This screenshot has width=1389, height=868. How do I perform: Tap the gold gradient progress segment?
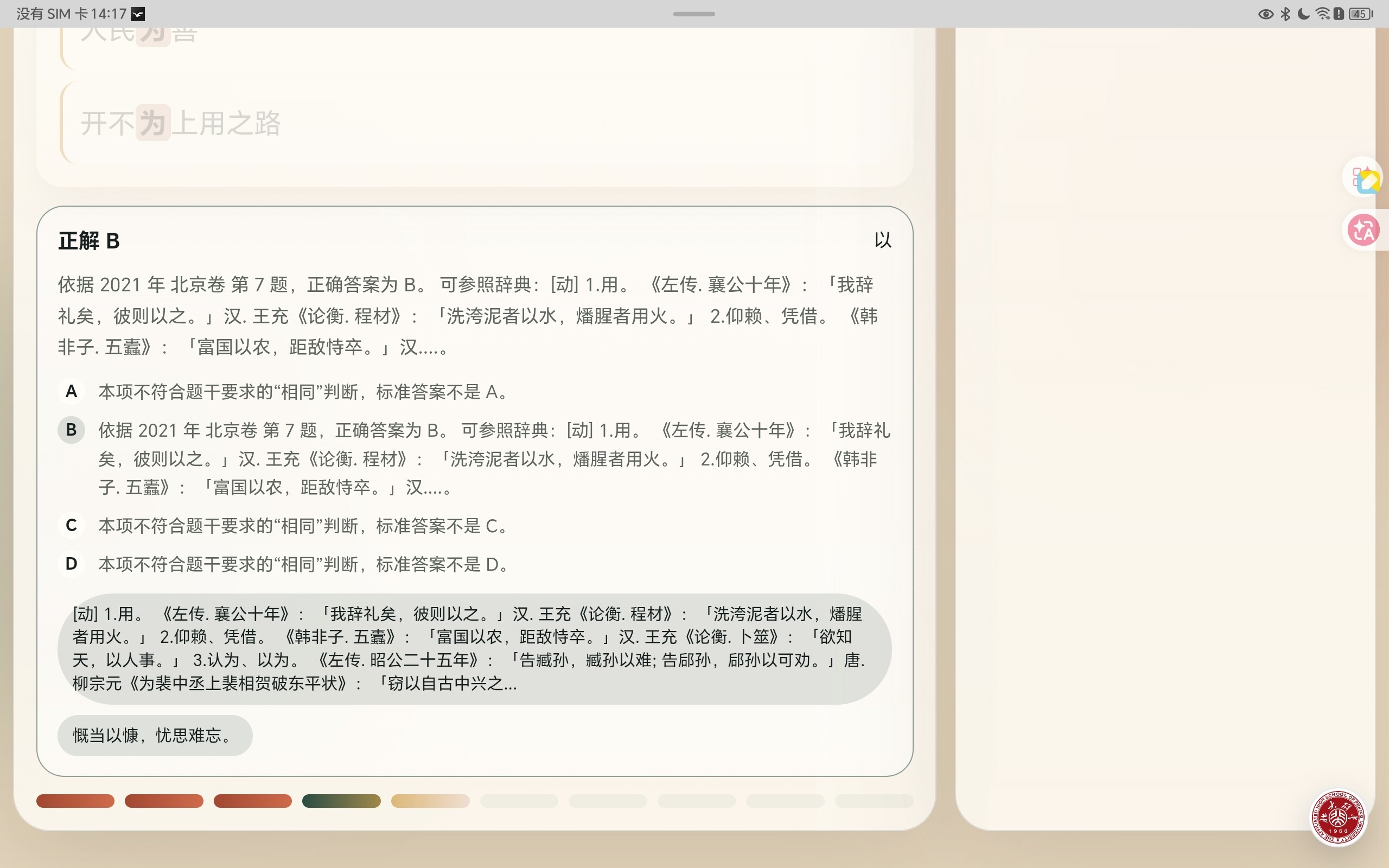(430, 801)
